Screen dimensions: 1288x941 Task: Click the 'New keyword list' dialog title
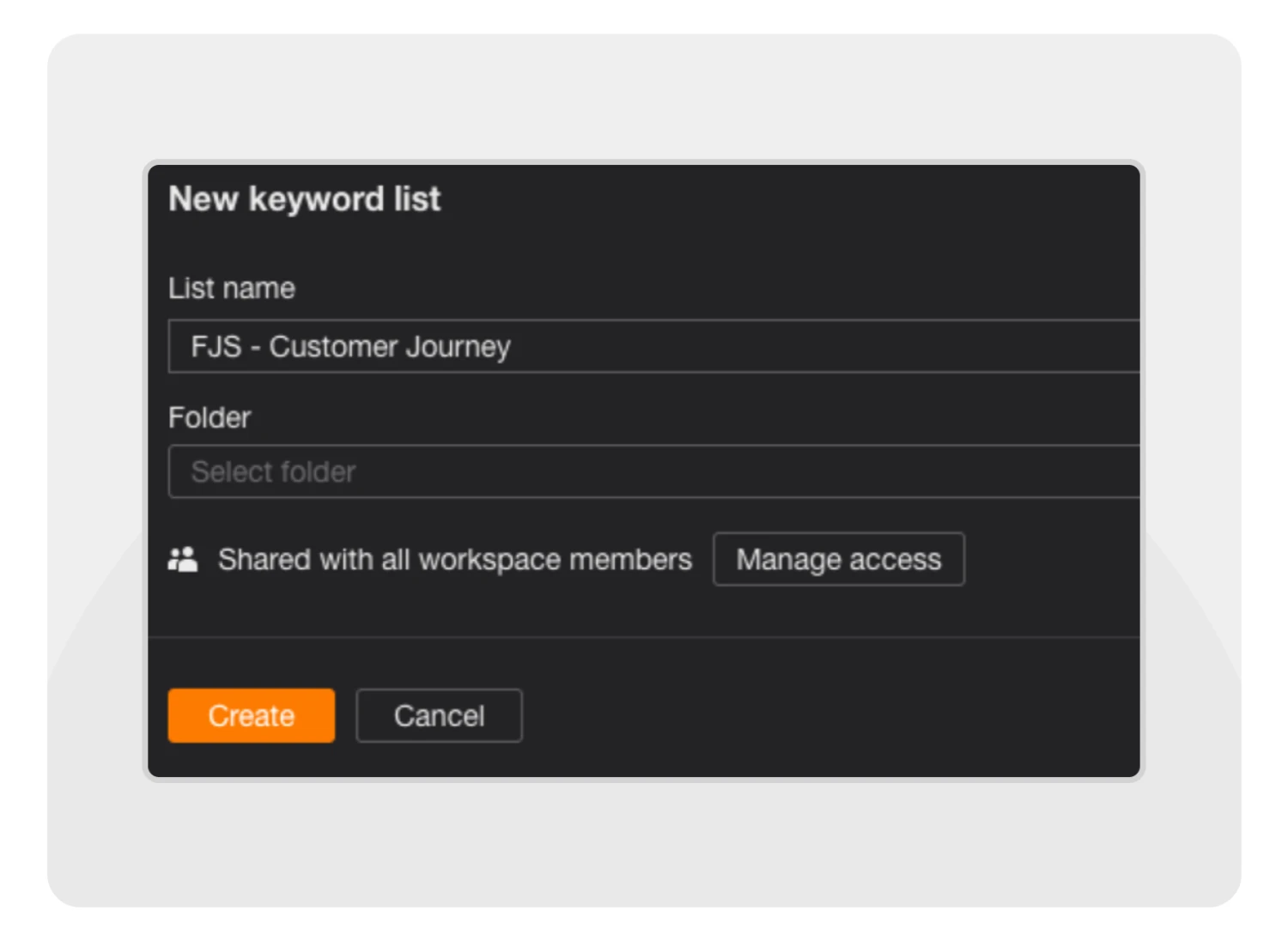pos(304,199)
